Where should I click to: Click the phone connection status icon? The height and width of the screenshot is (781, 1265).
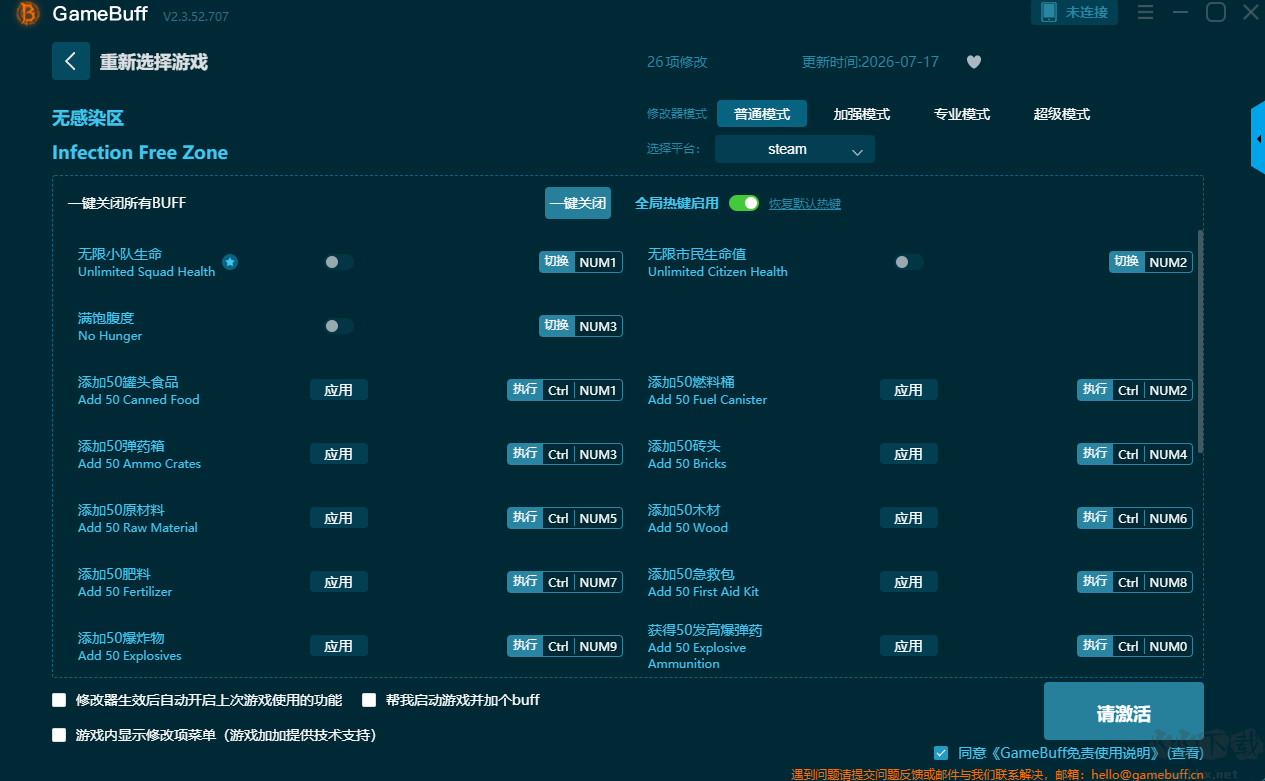[x=1049, y=12]
